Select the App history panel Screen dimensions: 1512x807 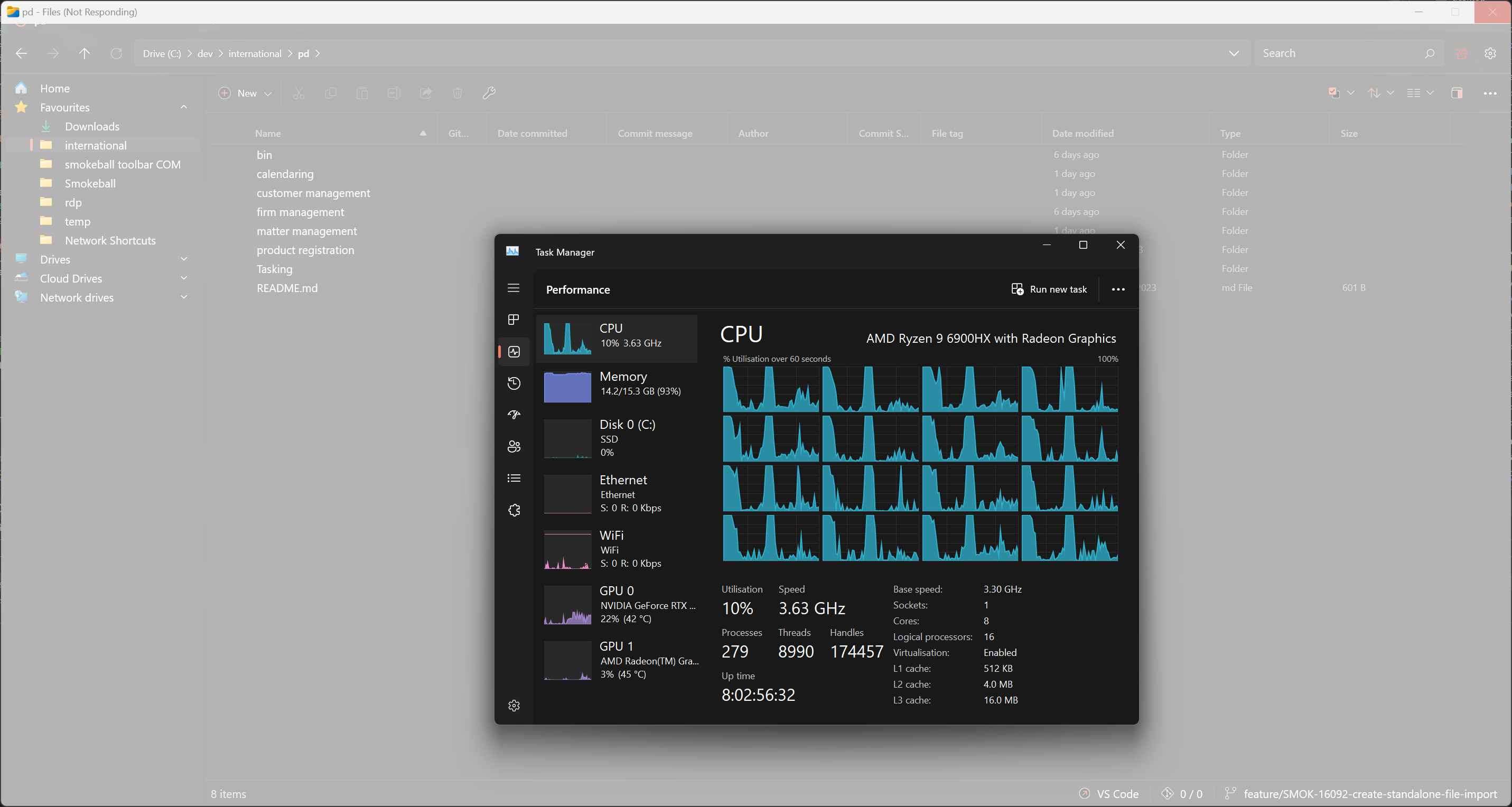(x=514, y=383)
